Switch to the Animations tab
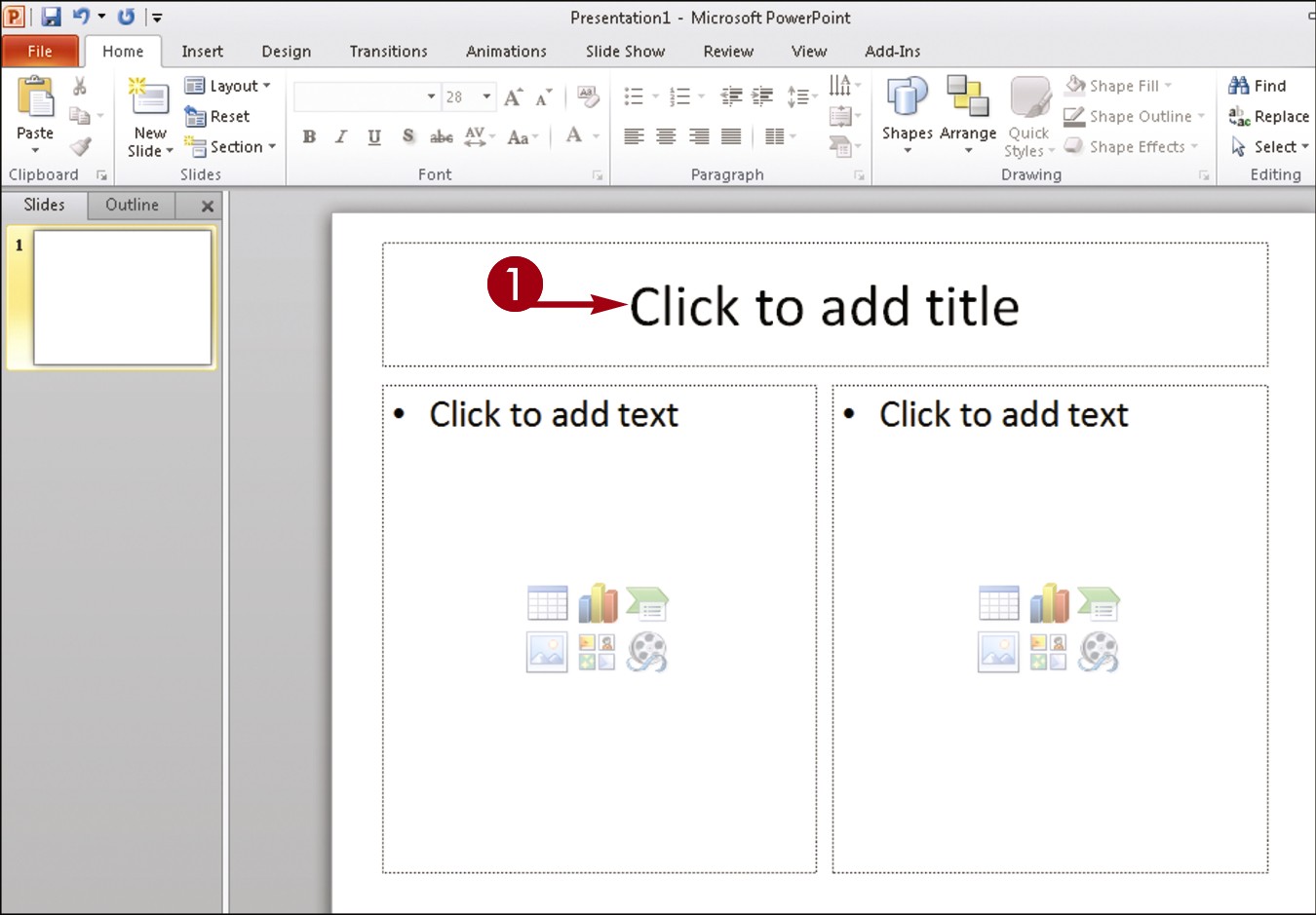 pos(506,52)
